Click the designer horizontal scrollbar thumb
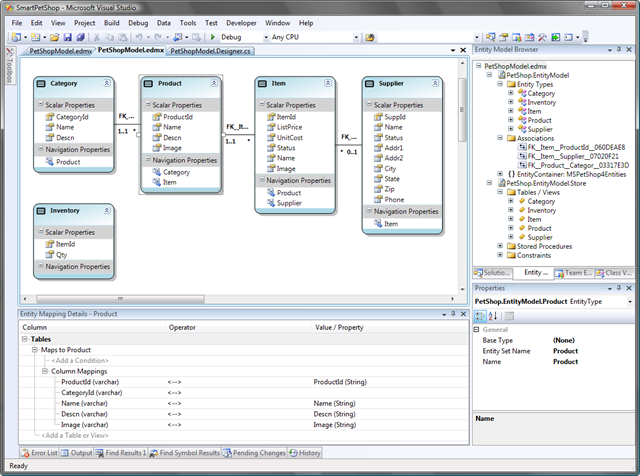The height and width of the screenshot is (476, 640). click(x=120, y=299)
